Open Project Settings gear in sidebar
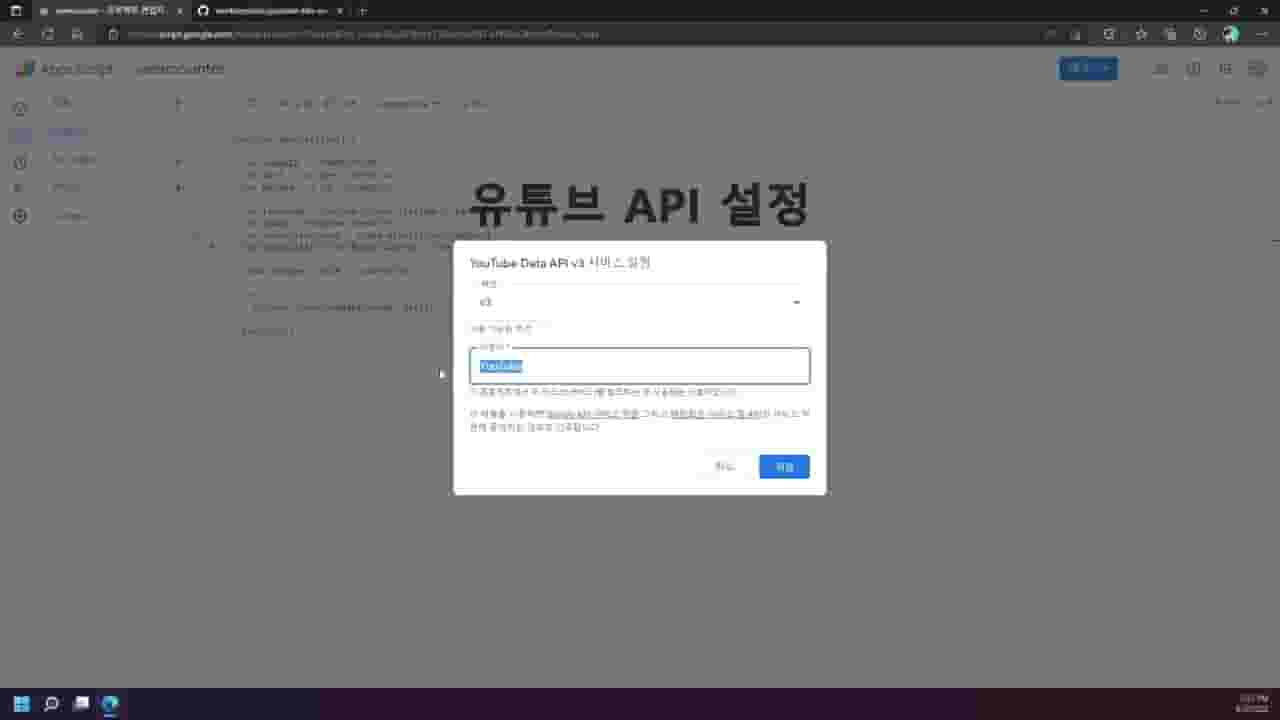 pos(20,216)
